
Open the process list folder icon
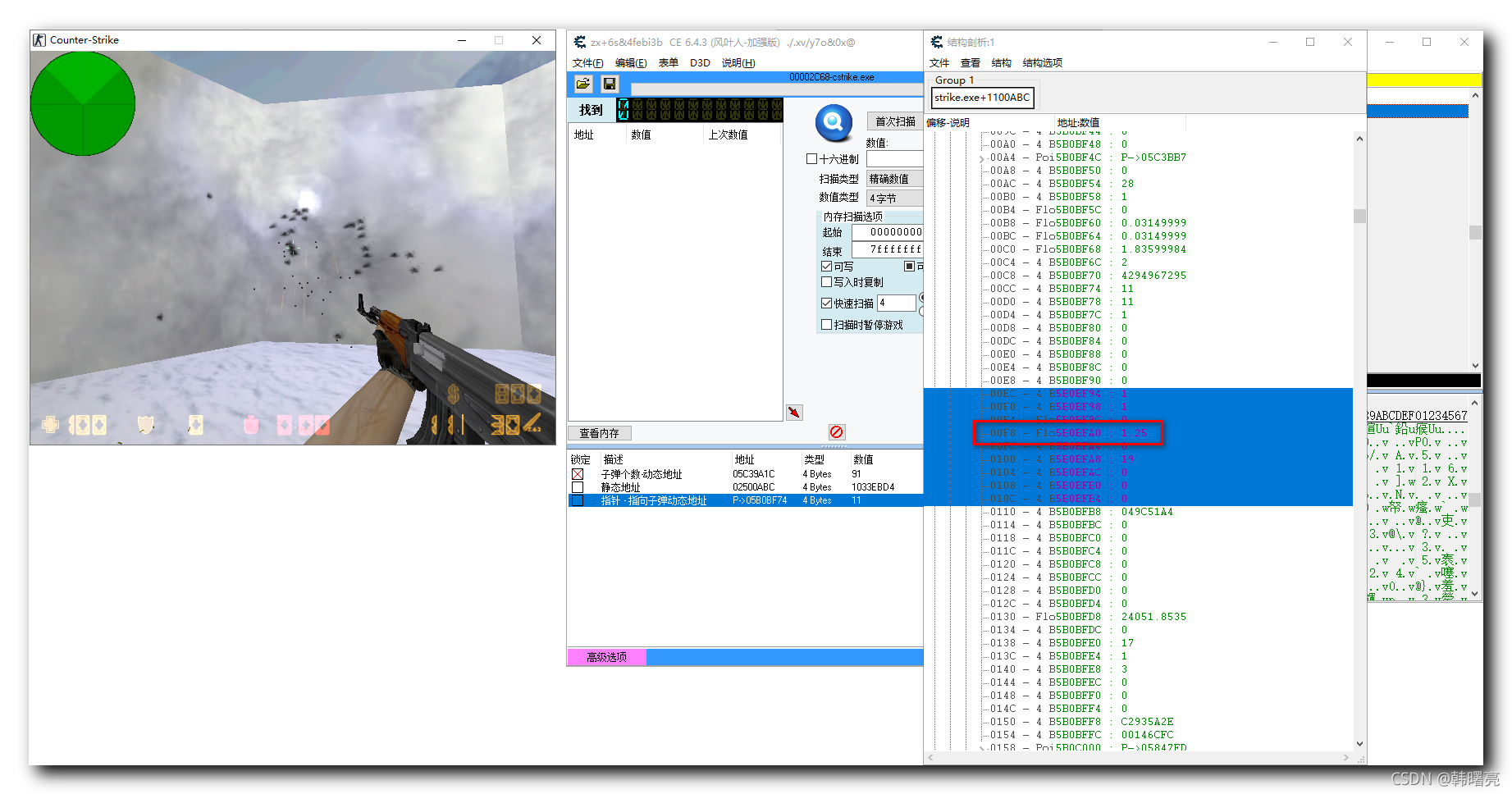pyautogui.click(x=583, y=84)
